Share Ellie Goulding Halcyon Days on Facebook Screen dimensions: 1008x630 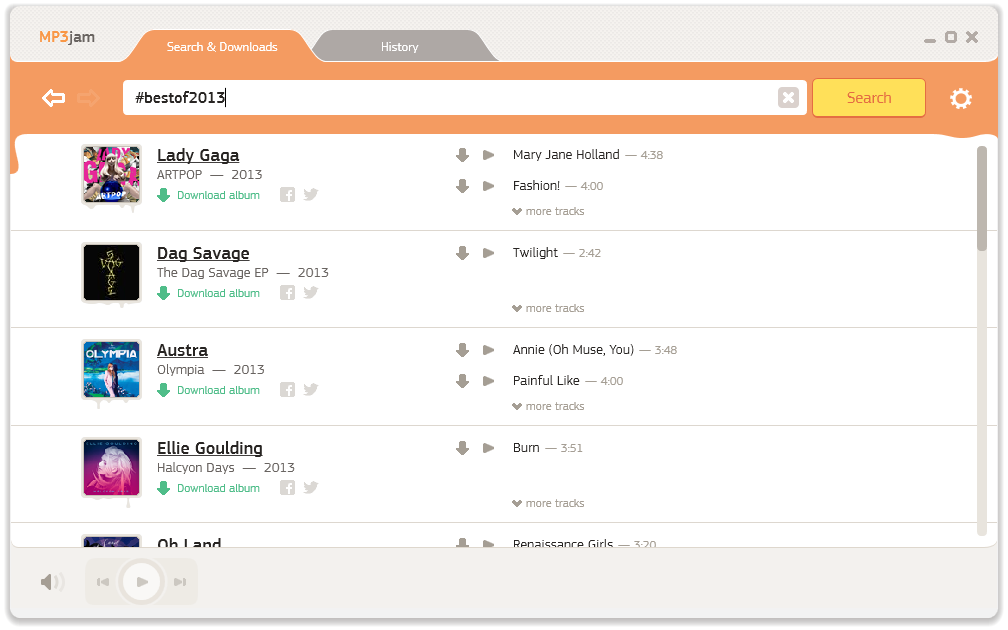point(287,487)
